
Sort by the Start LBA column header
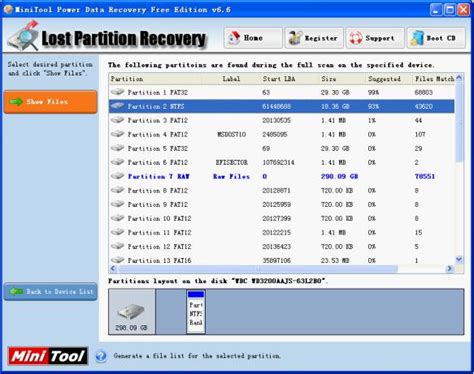pos(290,79)
